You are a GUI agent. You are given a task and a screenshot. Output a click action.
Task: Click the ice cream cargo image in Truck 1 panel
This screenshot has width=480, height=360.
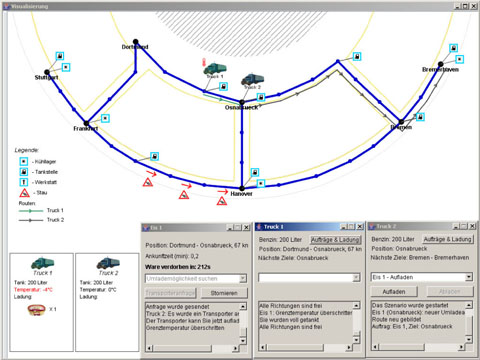tap(37, 310)
